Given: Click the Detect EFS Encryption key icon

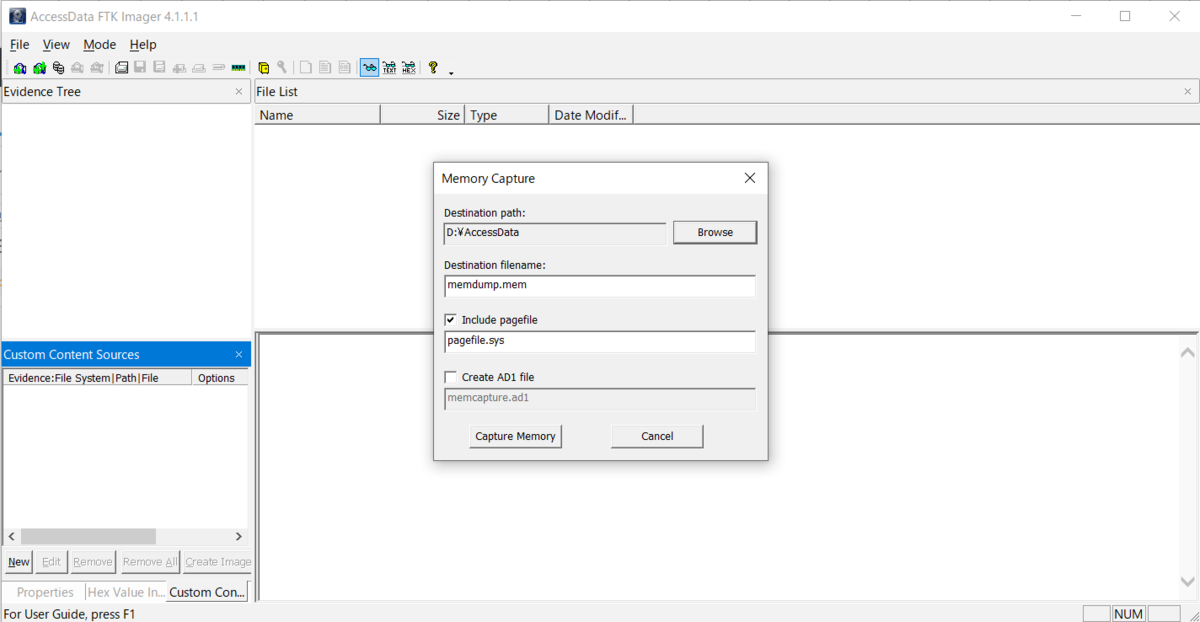Looking at the screenshot, I should coord(282,68).
